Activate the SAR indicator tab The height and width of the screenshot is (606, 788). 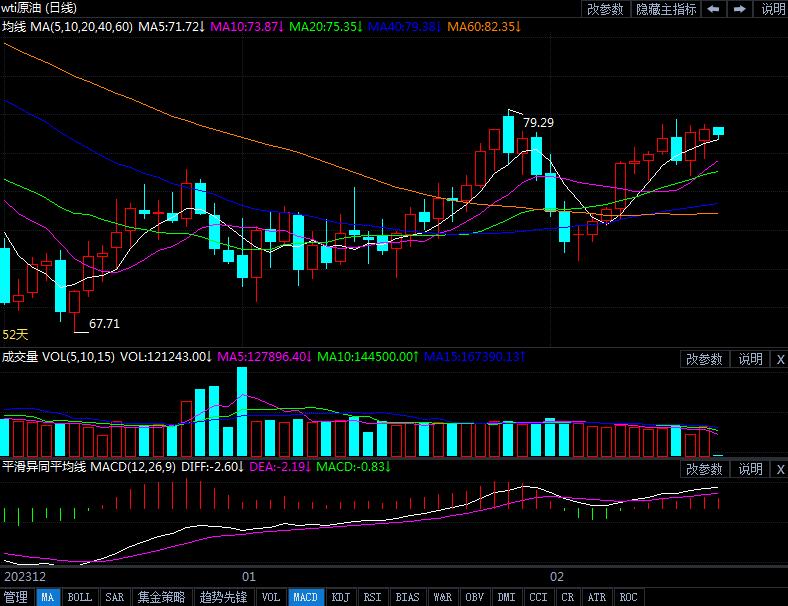(115, 597)
